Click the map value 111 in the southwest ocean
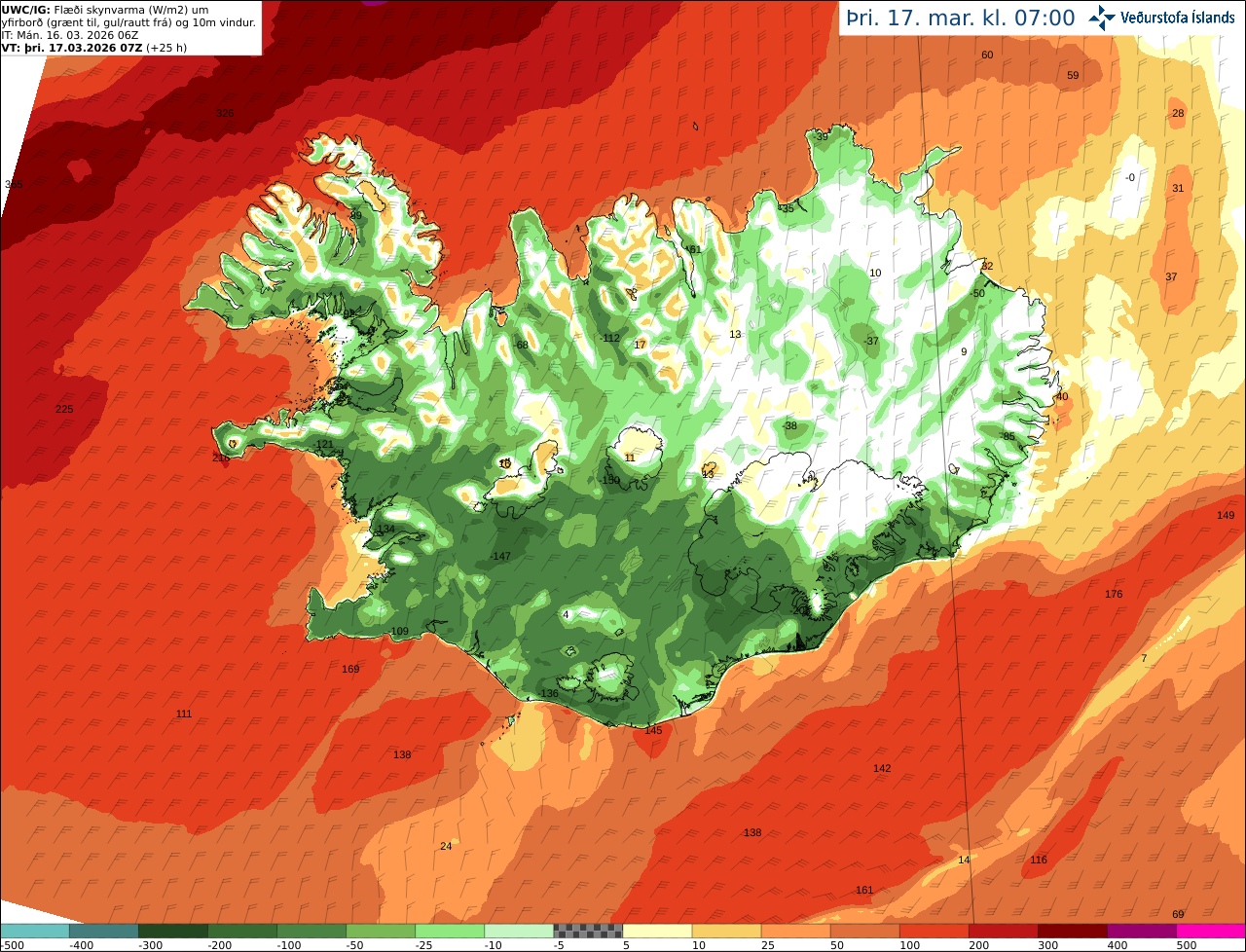The width and height of the screenshot is (1246, 952). coord(184,714)
